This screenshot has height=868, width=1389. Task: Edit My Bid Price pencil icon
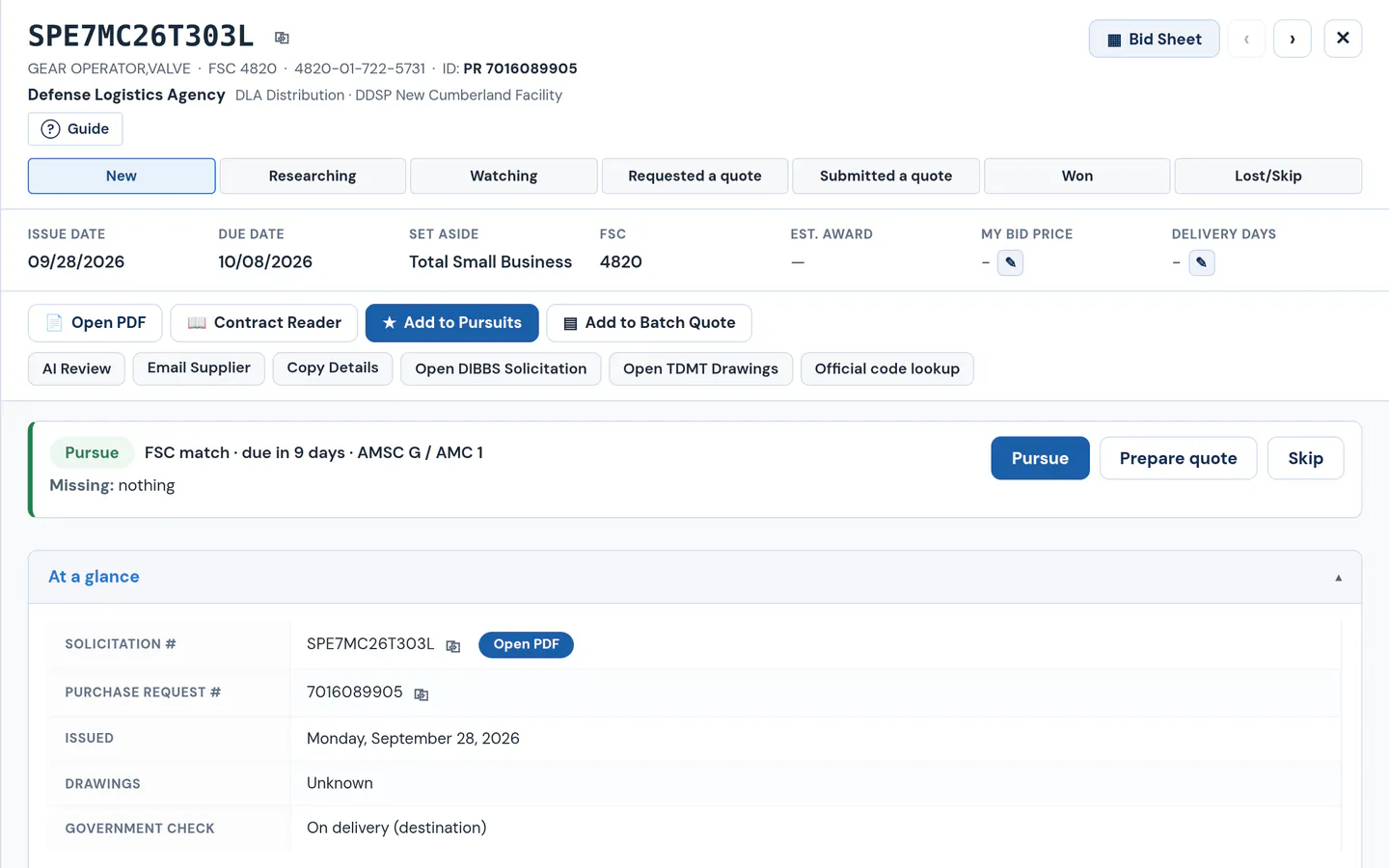coord(1010,262)
